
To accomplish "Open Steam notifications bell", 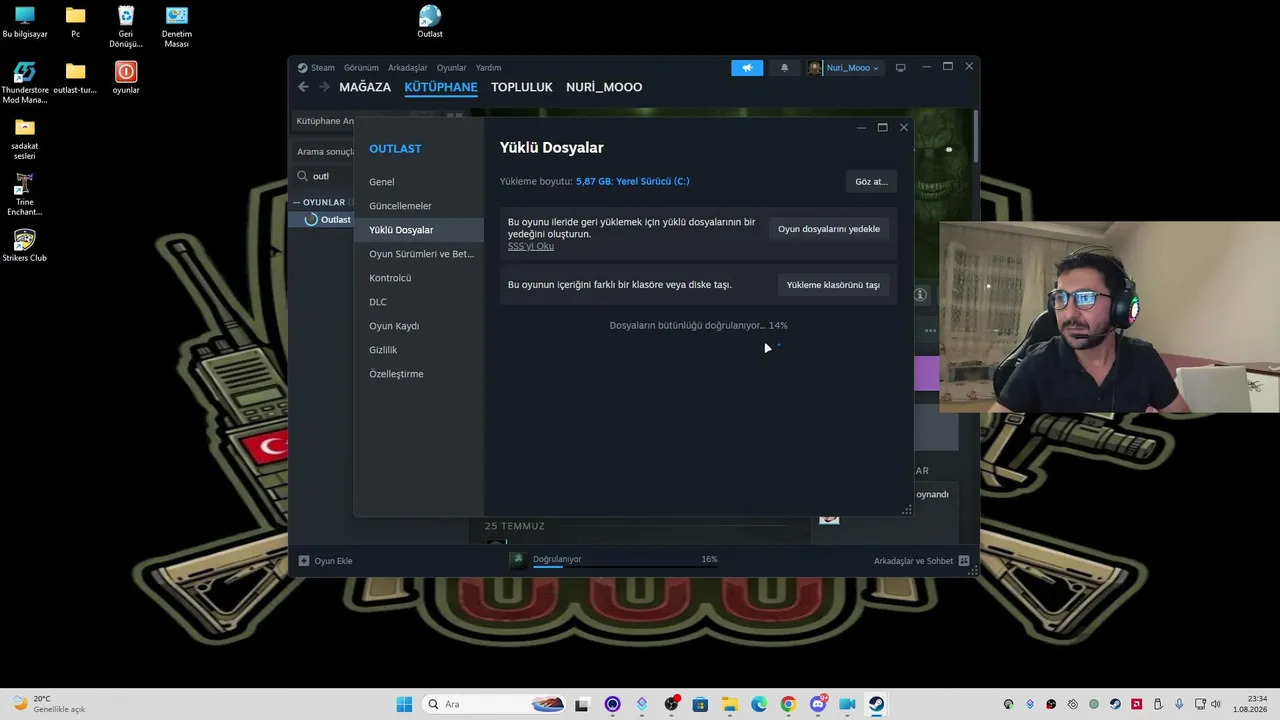I will 784,68.
